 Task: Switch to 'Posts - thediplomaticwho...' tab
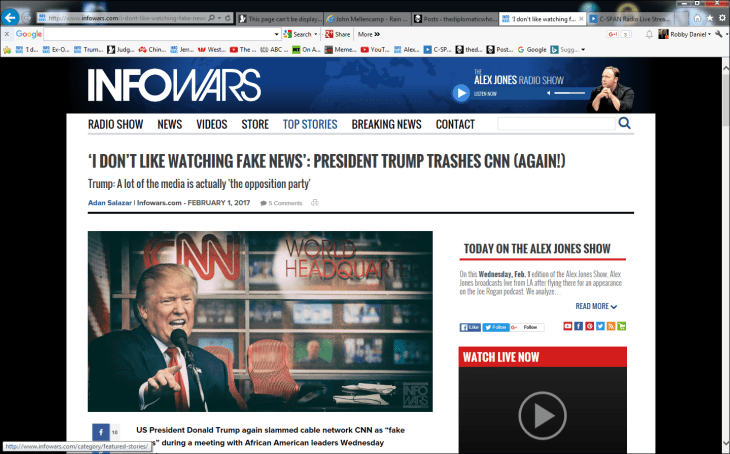click(x=455, y=19)
